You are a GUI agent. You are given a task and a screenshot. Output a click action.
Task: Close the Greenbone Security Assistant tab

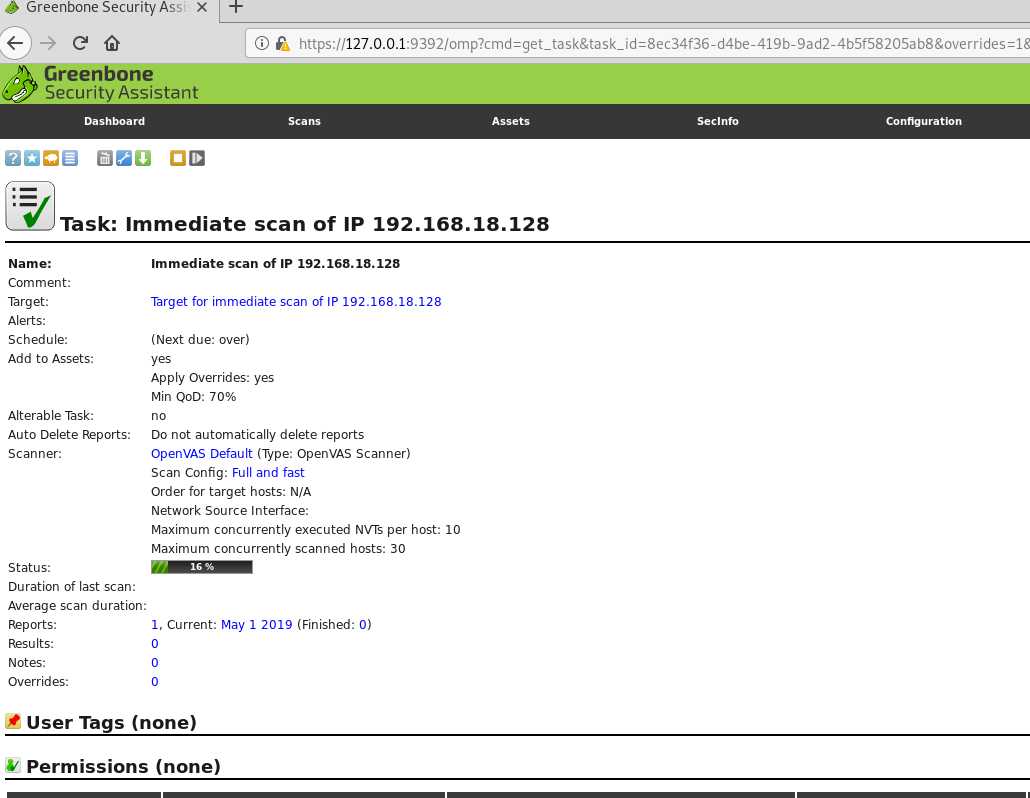202,8
